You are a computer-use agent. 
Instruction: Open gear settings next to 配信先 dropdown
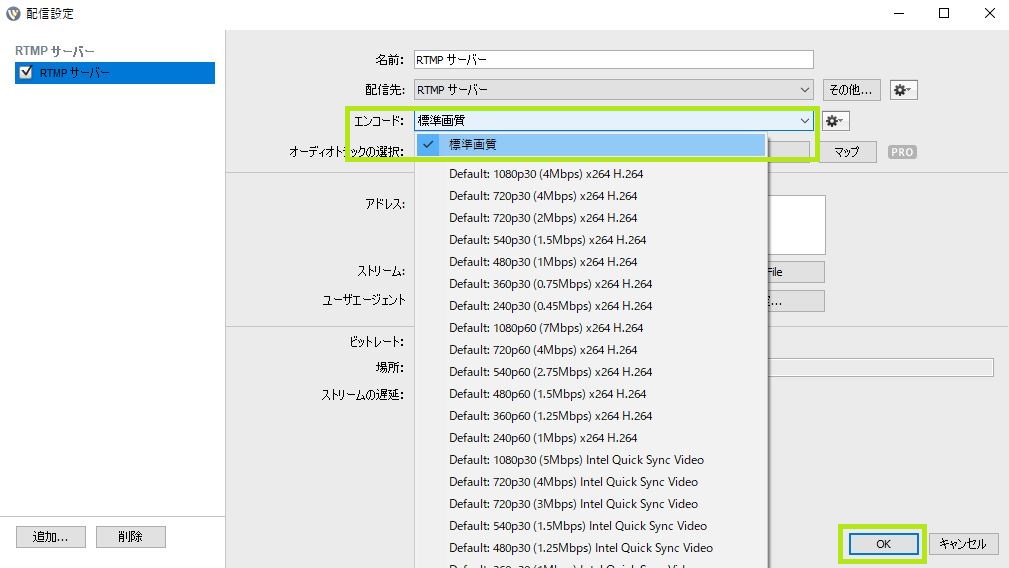pos(903,90)
